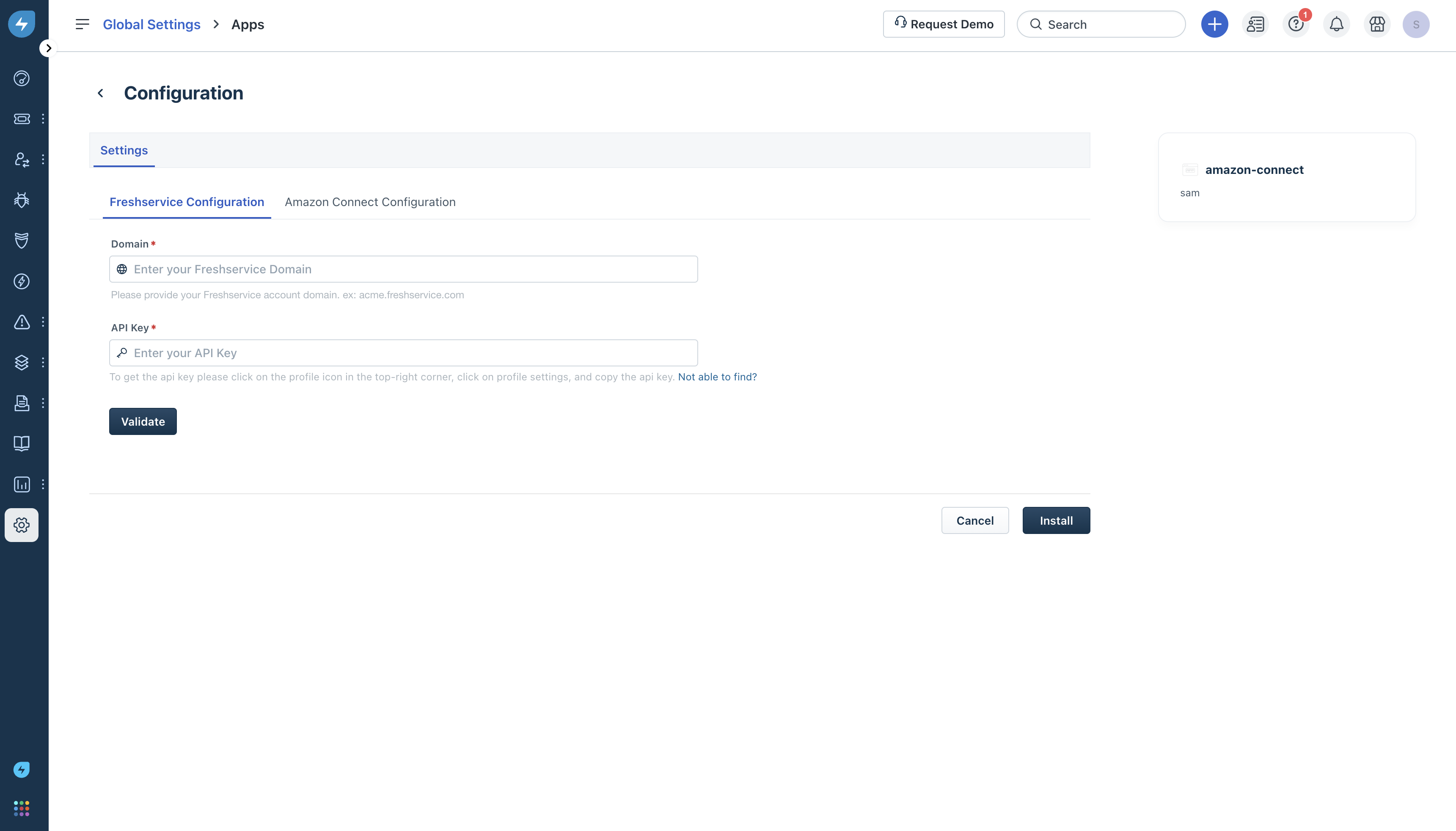
Task: Open the user profile avatar menu
Action: pos(1415,25)
